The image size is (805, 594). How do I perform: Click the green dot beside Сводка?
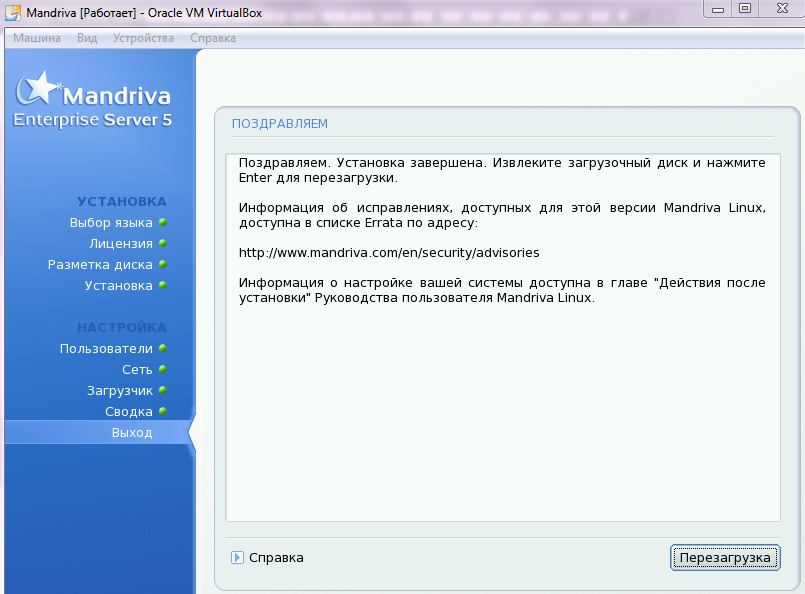tap(163, 411)
